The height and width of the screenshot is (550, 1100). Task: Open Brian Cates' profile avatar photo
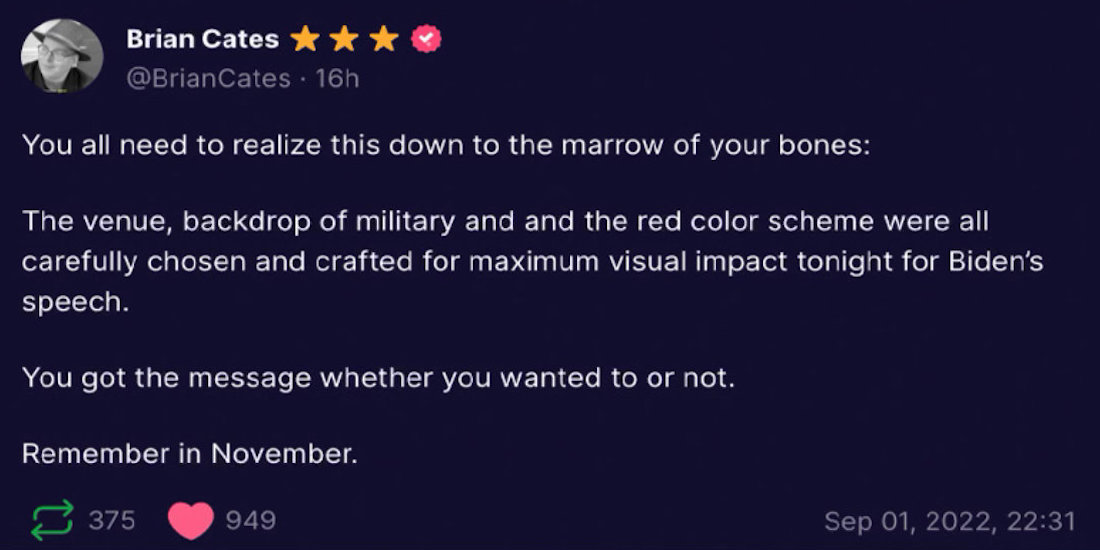point(62,55)
